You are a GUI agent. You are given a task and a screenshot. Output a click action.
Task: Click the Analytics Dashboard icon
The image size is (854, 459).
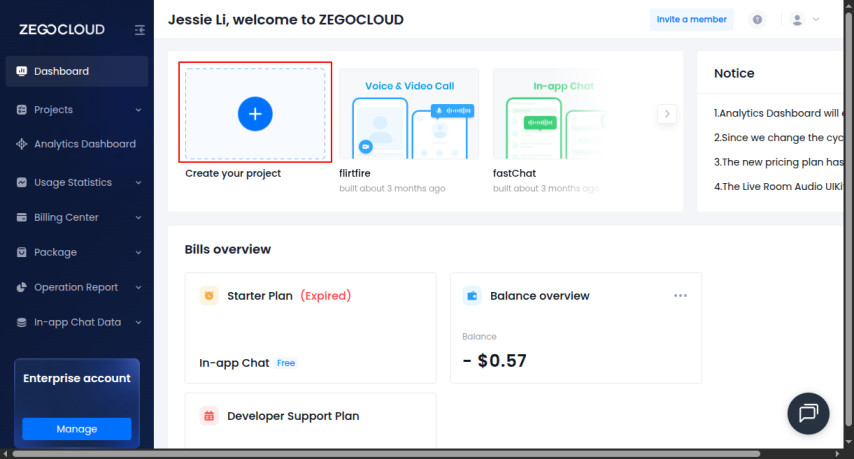click(x=22, y=144)
